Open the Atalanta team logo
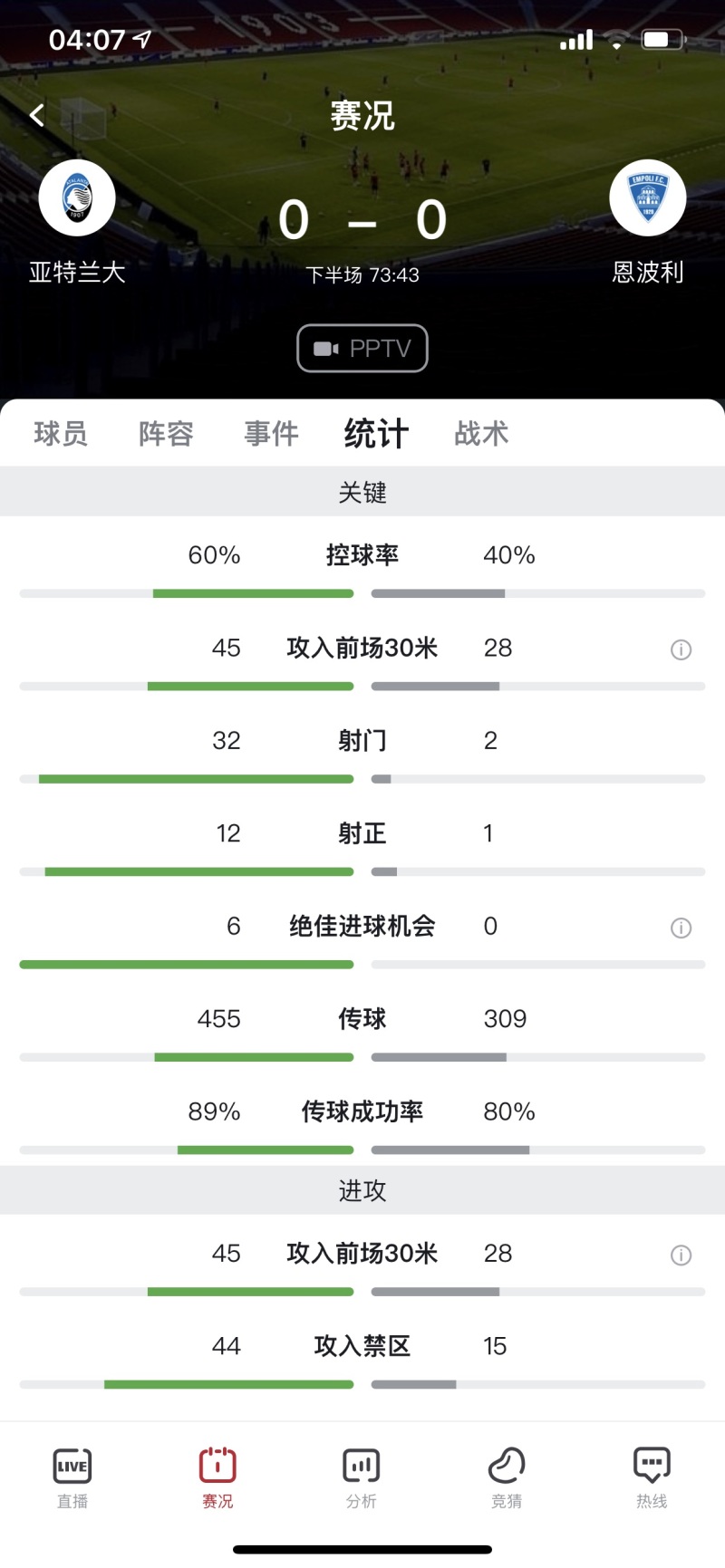This screenshot has width=725, height=1568. coord(77,197)
